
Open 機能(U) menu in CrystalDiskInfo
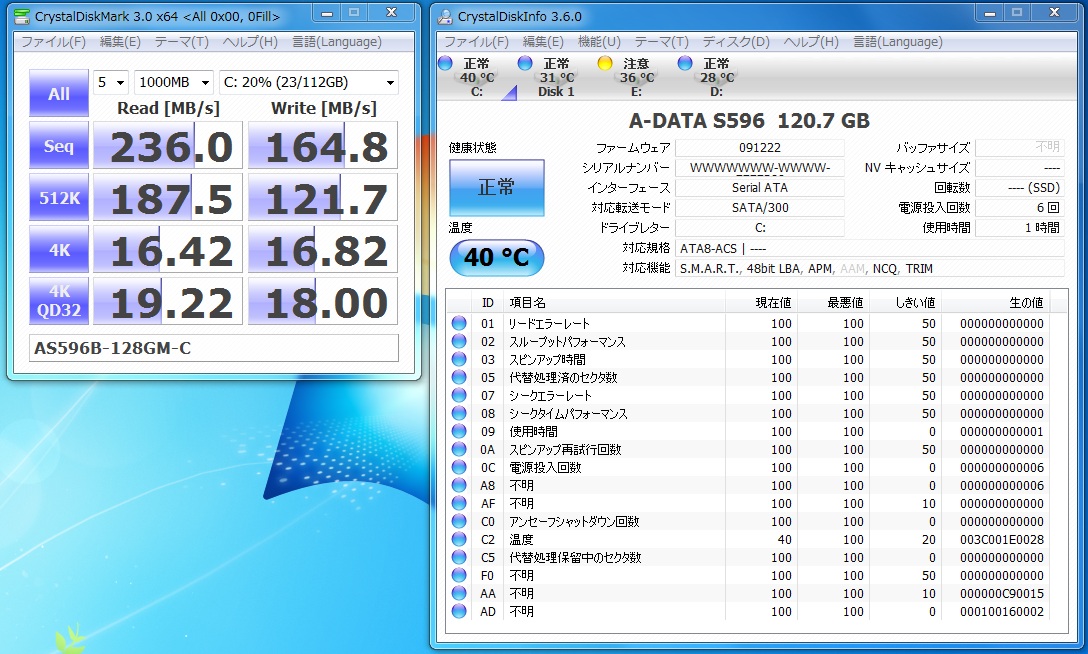point(599,42)
